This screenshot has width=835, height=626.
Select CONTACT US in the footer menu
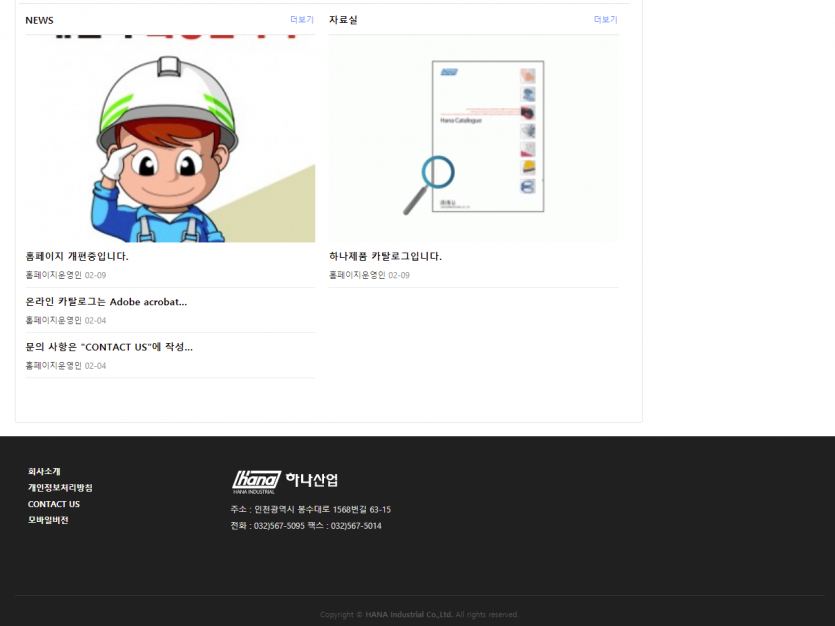point(54,504)
